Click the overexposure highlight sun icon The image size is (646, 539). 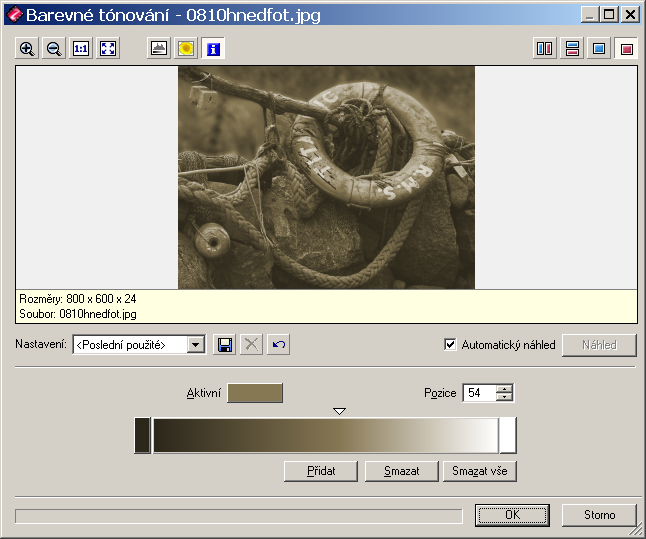(x=186, y=48)
